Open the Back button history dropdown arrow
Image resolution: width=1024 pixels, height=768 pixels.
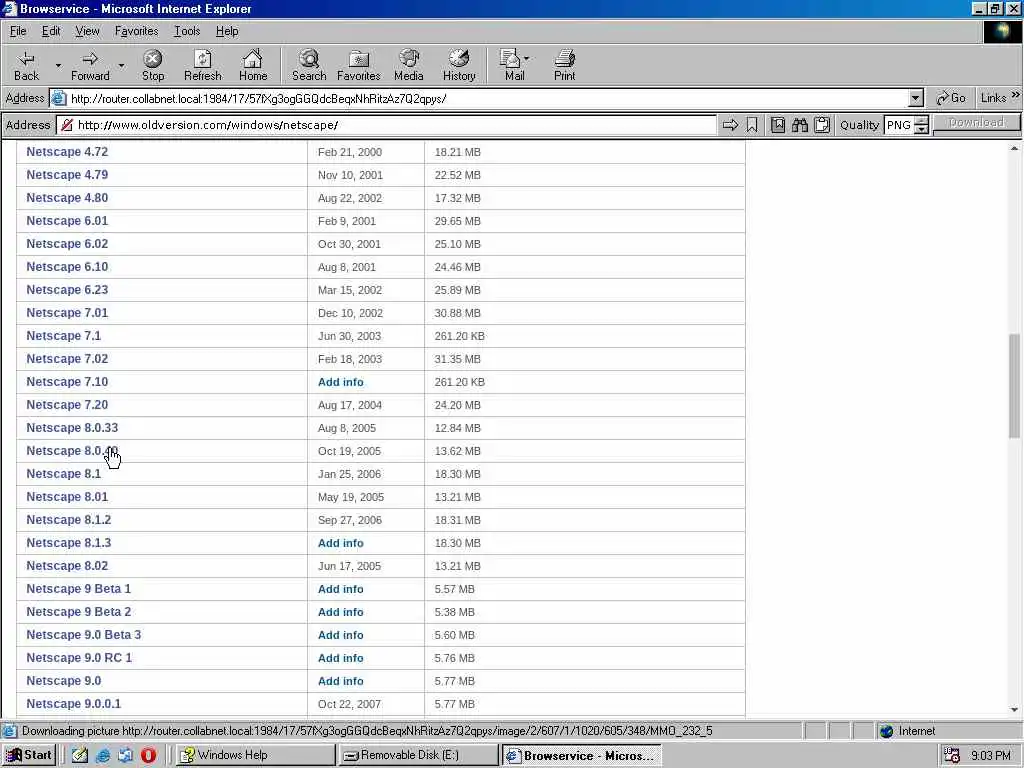tap(58, 65)
